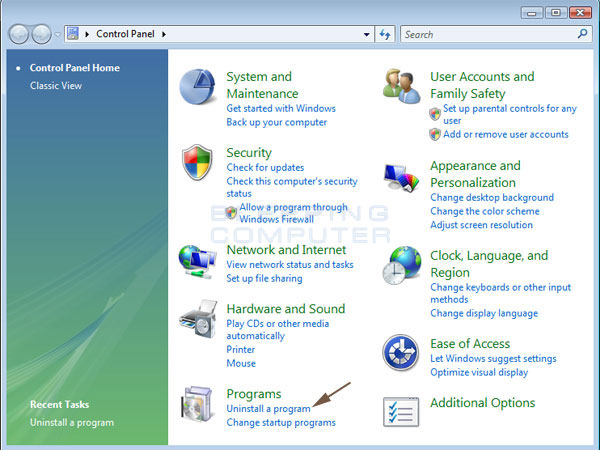
Task: Click Optimize visual display
Action: coord(479,372)
